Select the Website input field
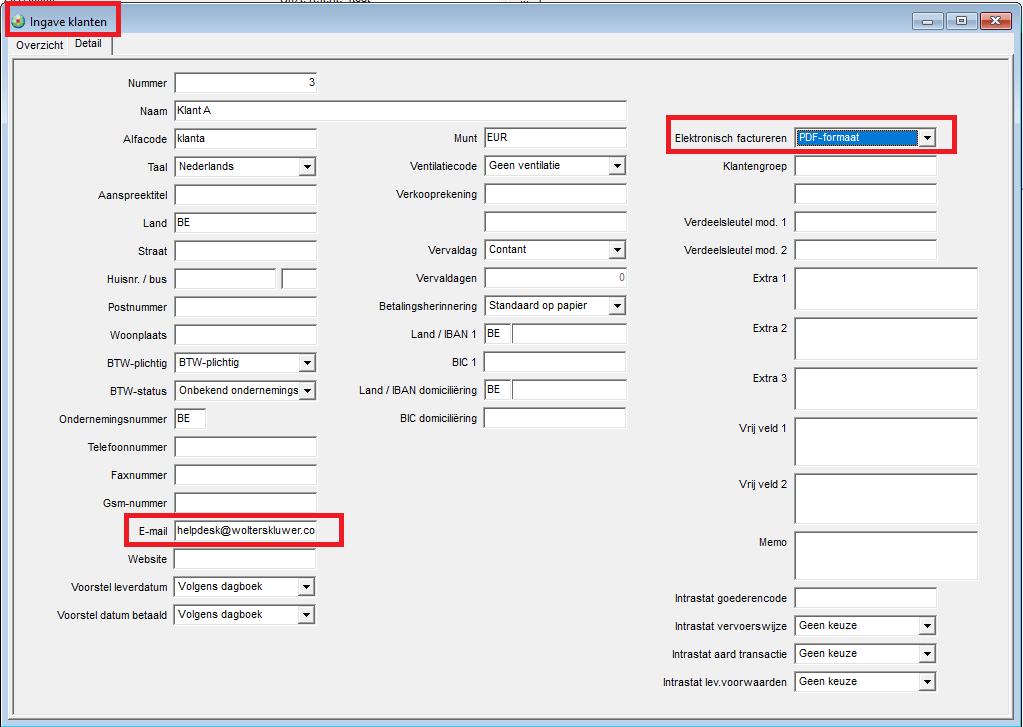The height and width of the screenshot is (727, 1023). tap(245, 559)
